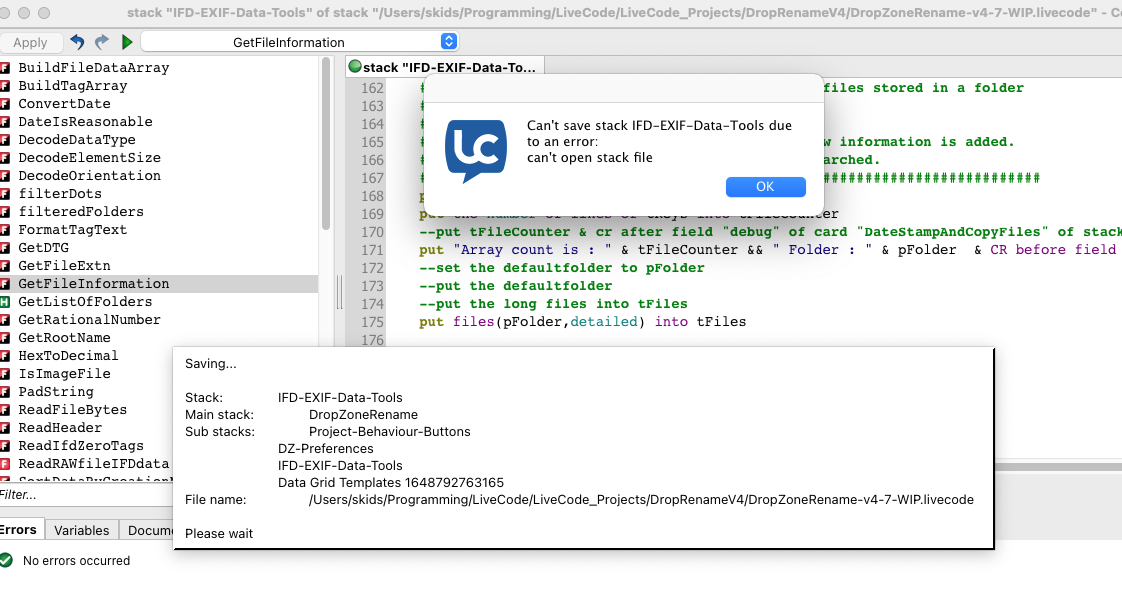The image size is (1122, 607).
Task: Switch to the Variables tab
Action: point(82,530)
